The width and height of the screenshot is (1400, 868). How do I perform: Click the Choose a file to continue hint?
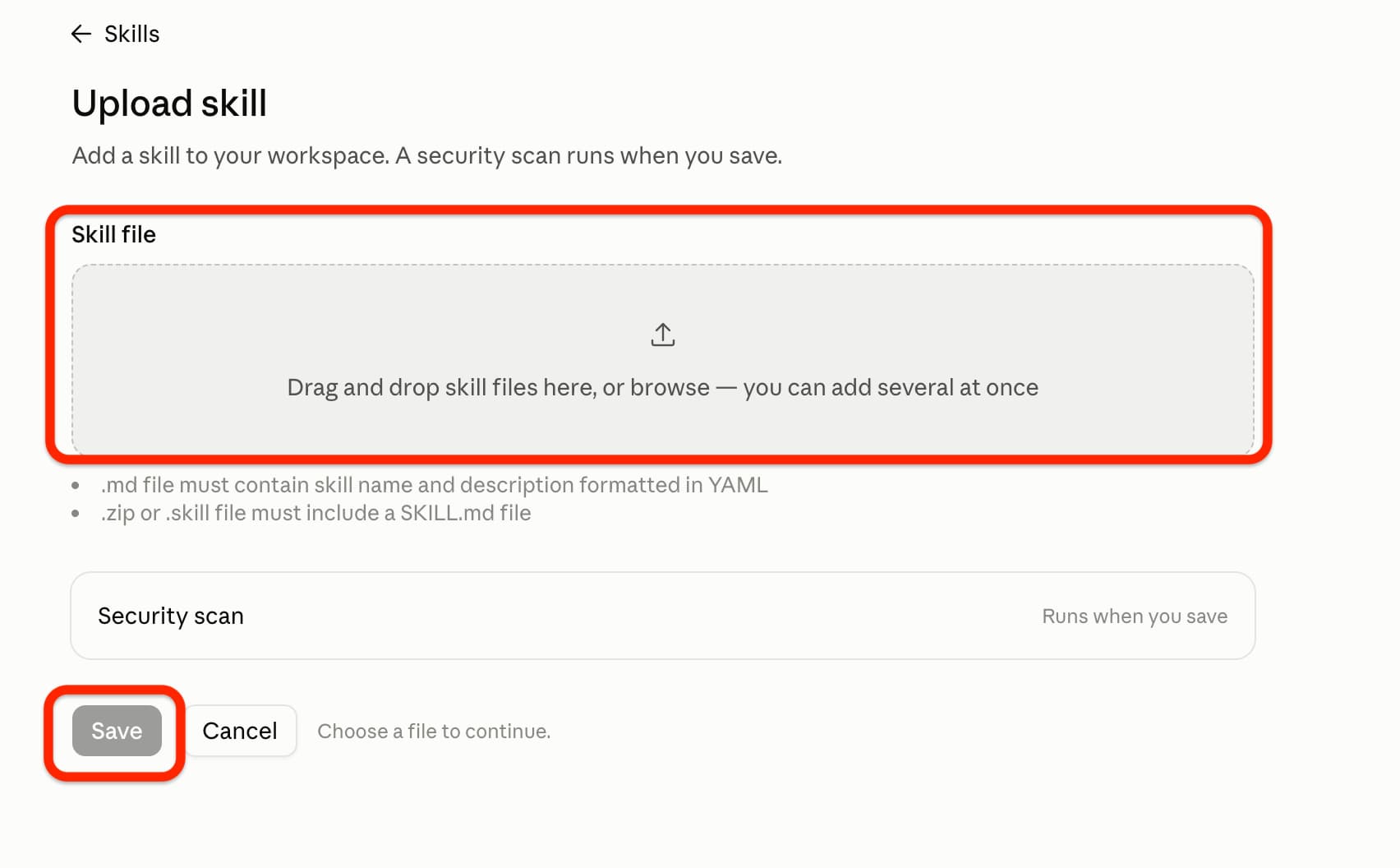(434, 731)
